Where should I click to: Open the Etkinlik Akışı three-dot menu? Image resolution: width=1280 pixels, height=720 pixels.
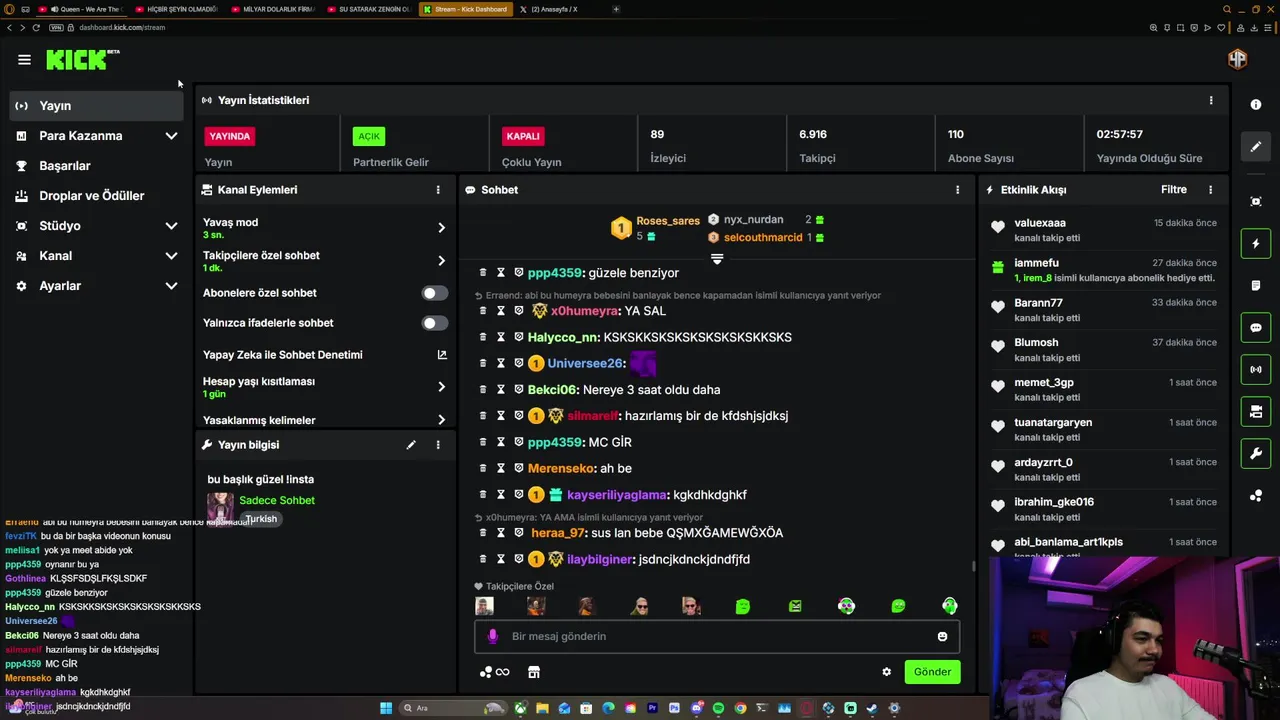[x=1210, y=190]
